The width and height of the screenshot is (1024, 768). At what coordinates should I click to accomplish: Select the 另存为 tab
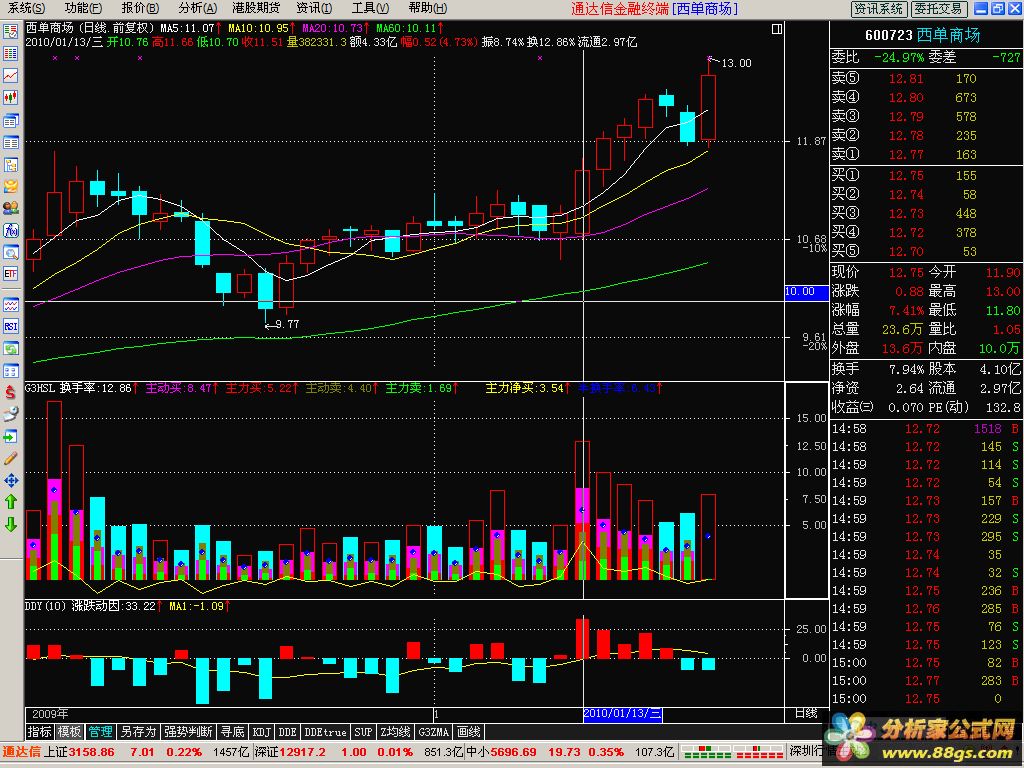click(138, 731)
